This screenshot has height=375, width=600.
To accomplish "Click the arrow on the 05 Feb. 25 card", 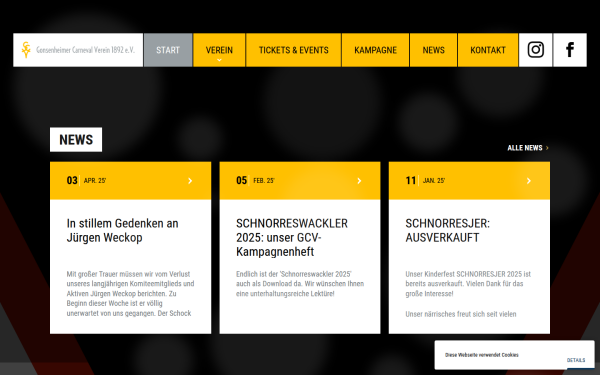I will [x=359, y=181].
